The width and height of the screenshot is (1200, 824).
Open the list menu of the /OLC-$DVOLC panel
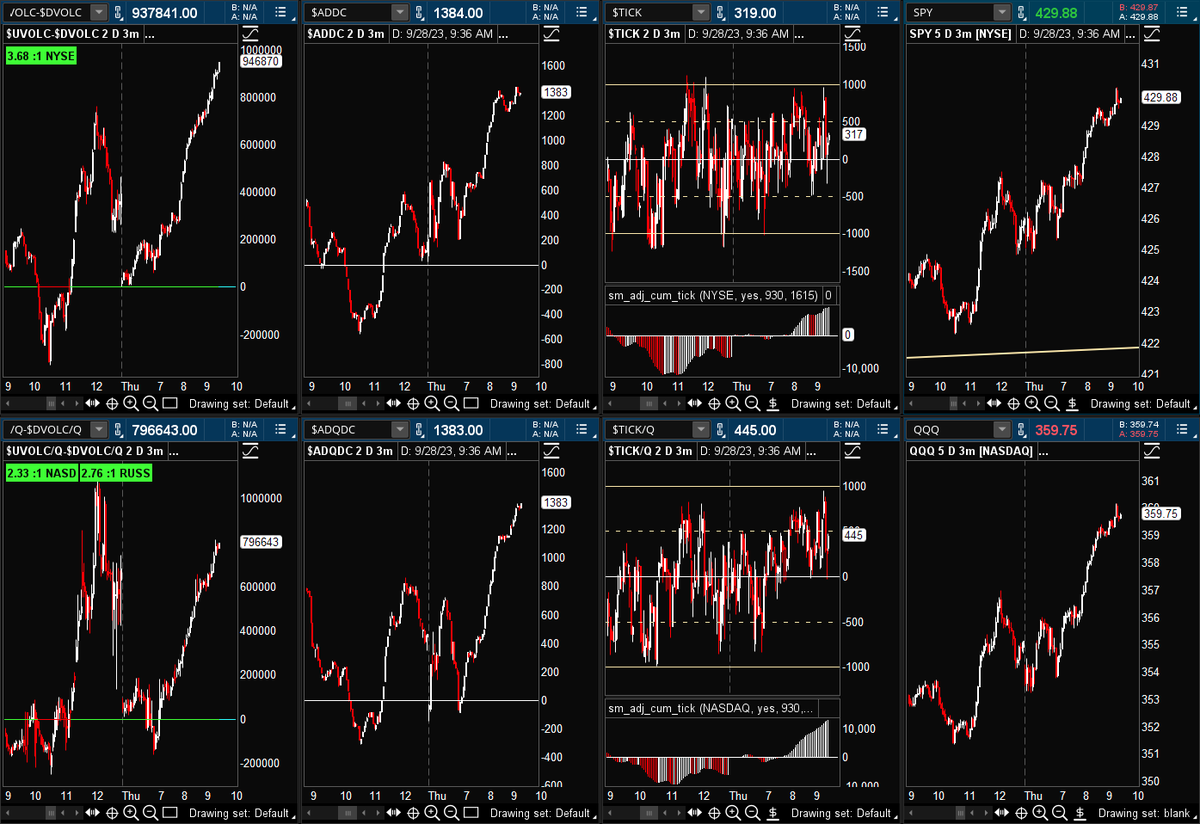tap(282, 12)
